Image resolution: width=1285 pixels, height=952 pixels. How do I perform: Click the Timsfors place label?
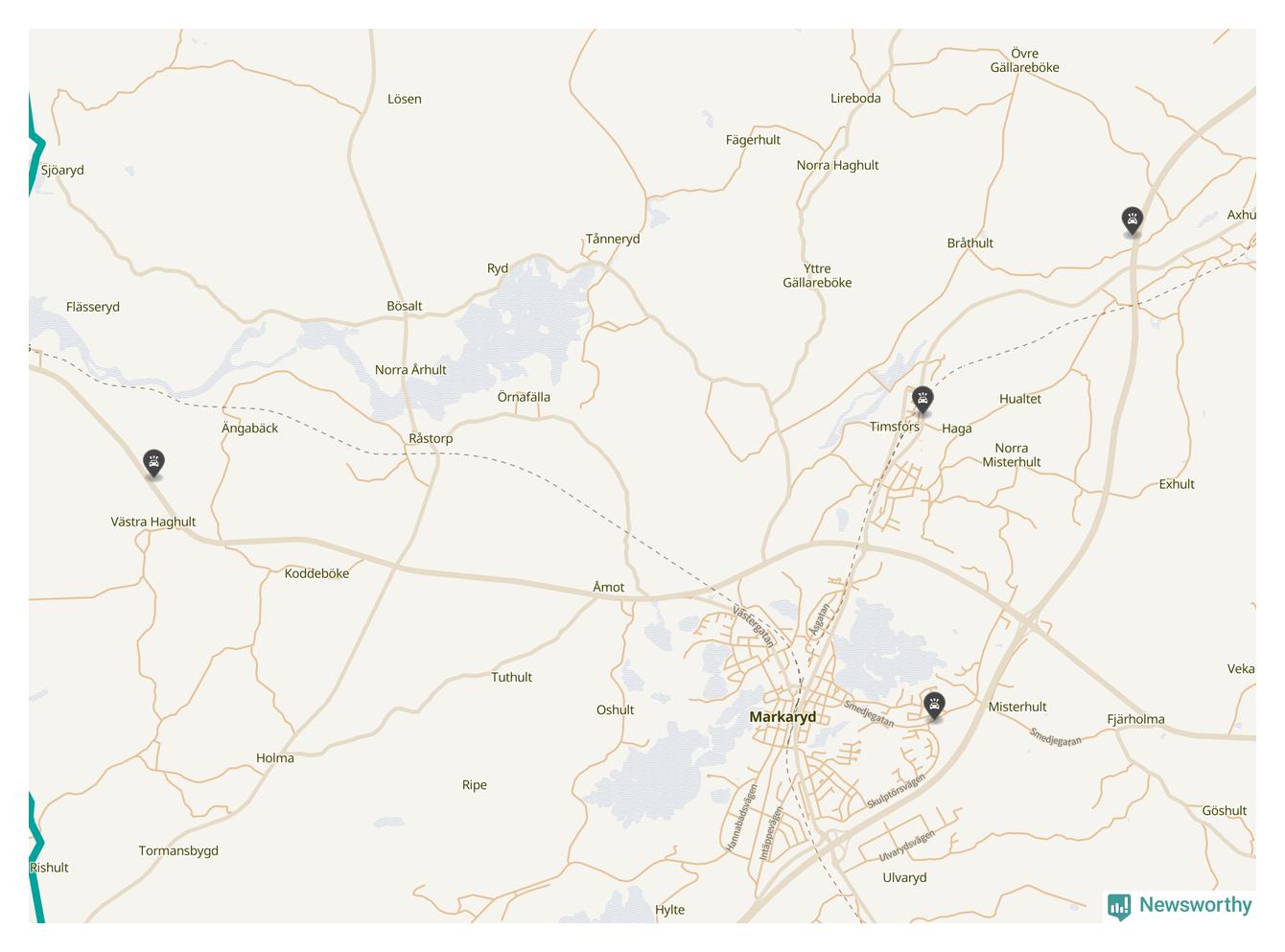click(x=895, y=427)
